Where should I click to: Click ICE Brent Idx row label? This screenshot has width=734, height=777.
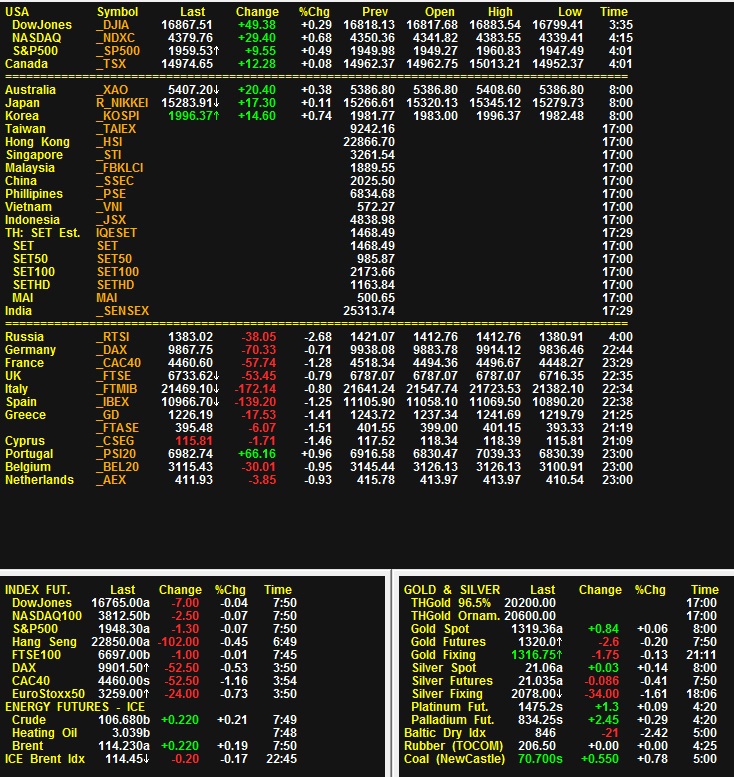pos(45,759)
